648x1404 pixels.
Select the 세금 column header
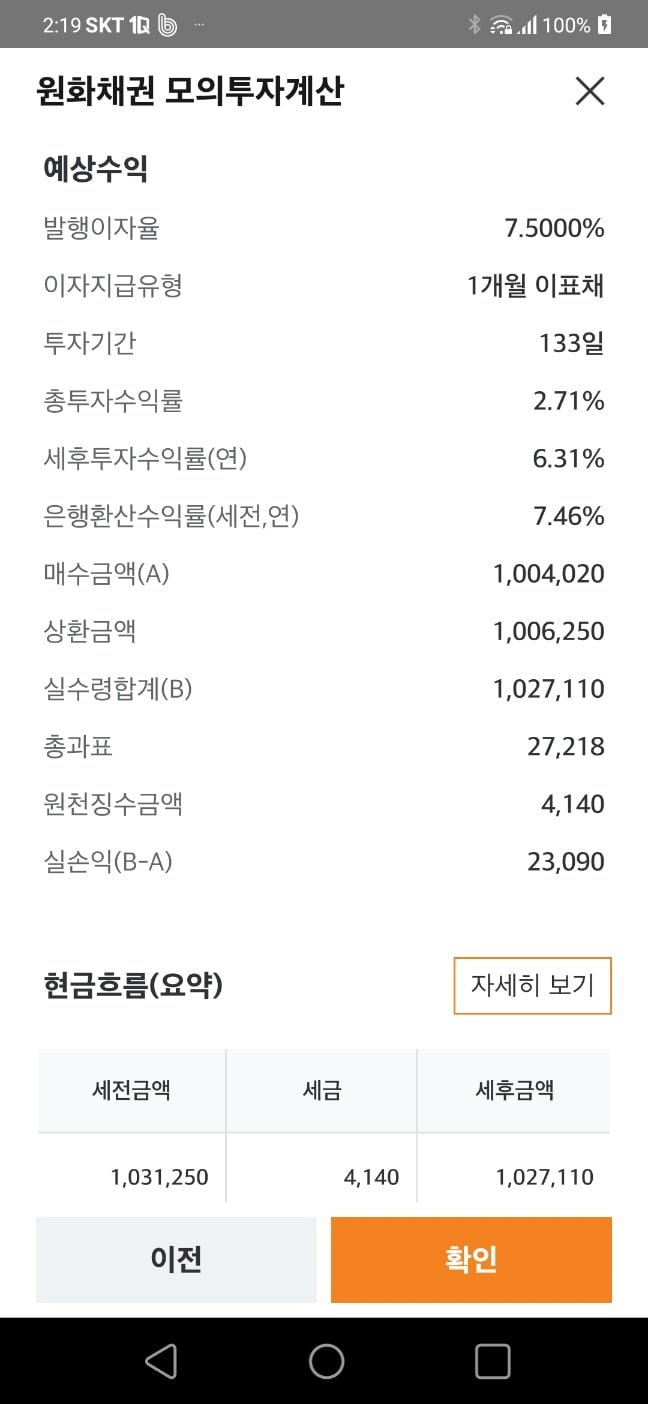coord(322,1090)
